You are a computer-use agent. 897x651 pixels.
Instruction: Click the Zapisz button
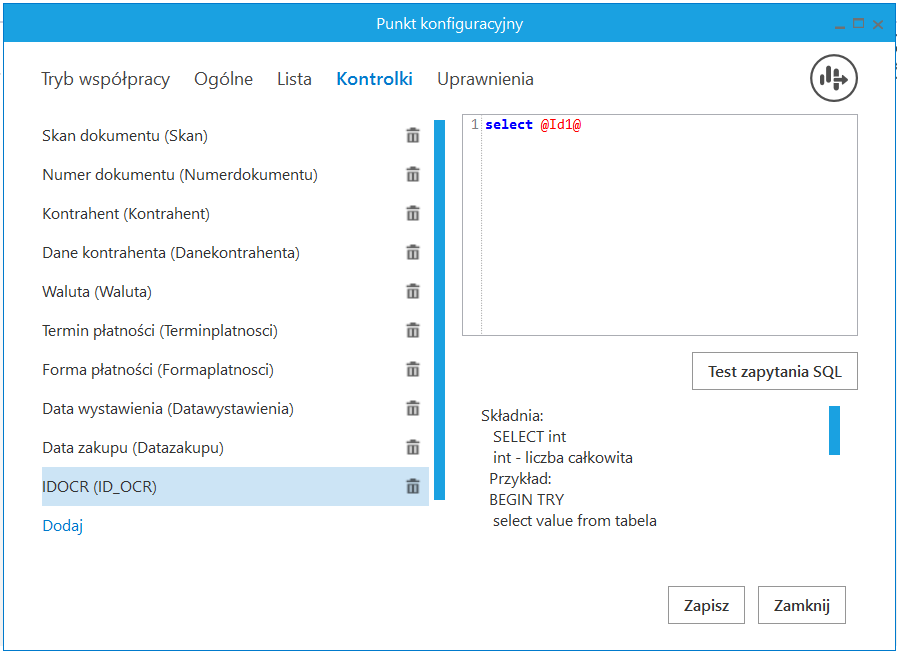pyautogui.click(x=706, y=605)
